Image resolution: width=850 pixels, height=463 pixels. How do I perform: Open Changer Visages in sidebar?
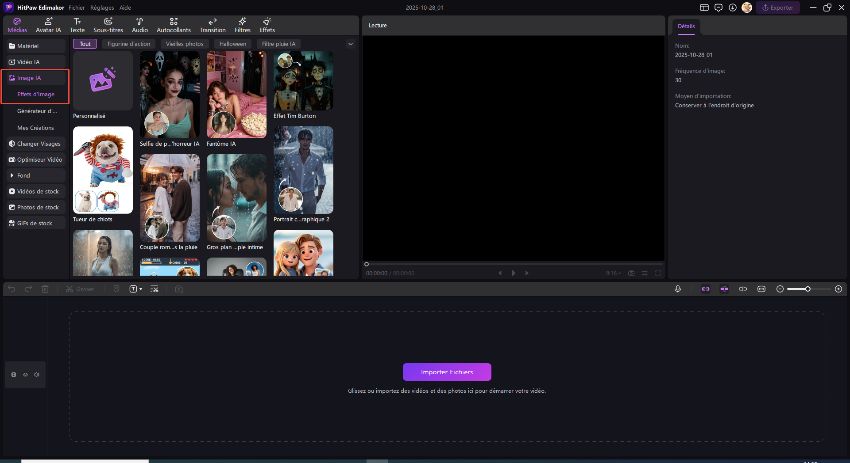(x=35, y=144)
